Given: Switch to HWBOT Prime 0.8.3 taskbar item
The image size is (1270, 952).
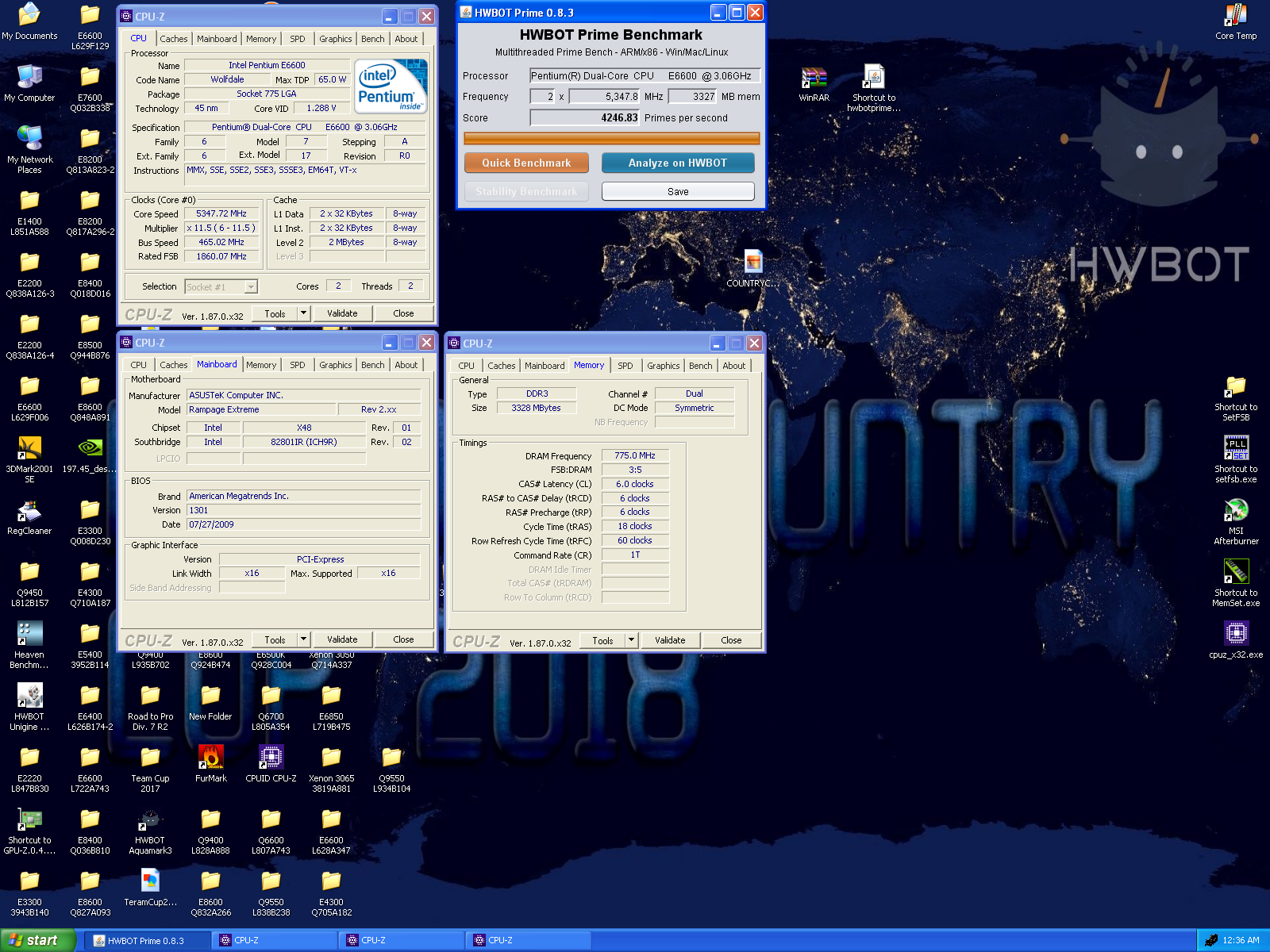Looking at the screenshot, I should coord(148,940).
